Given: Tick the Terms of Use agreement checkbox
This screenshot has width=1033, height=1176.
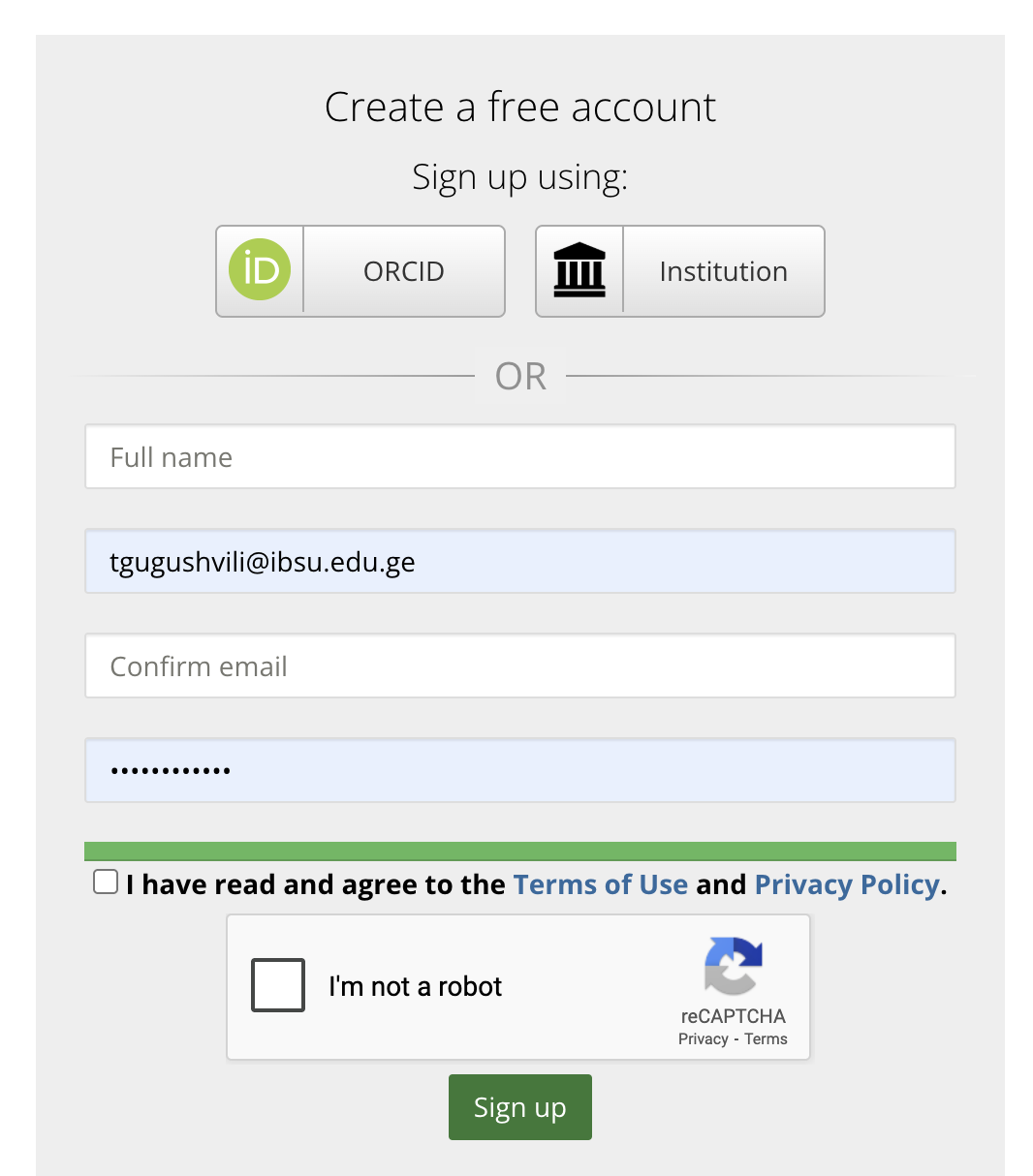Looking at the screenshot, I should 106,882.
